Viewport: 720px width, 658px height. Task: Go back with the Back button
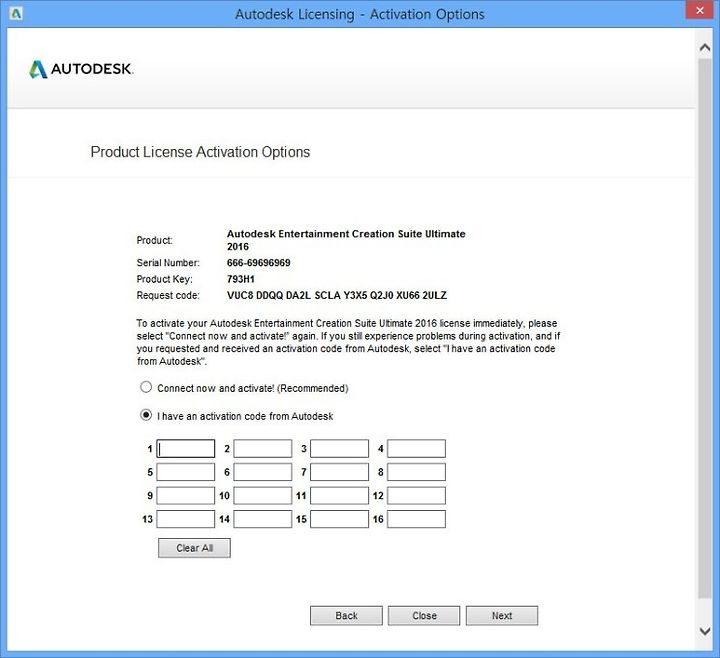(x=346, y=615)
